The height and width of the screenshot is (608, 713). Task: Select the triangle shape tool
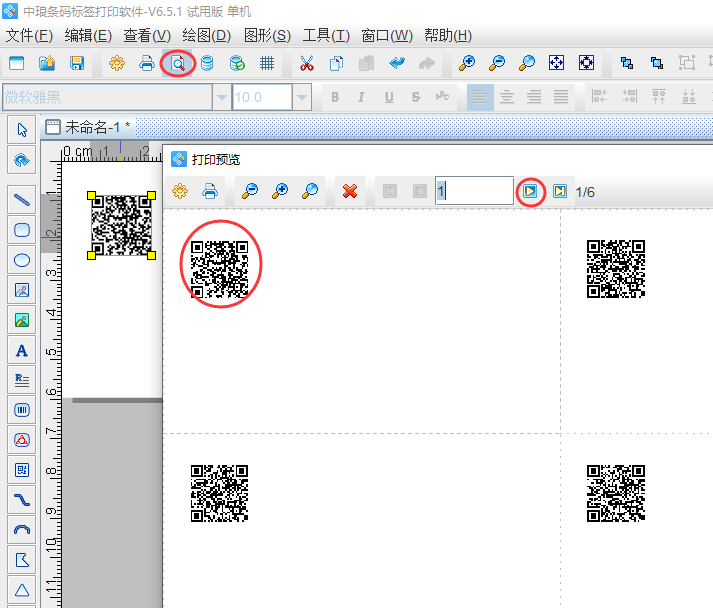click(x=22, y=590)
